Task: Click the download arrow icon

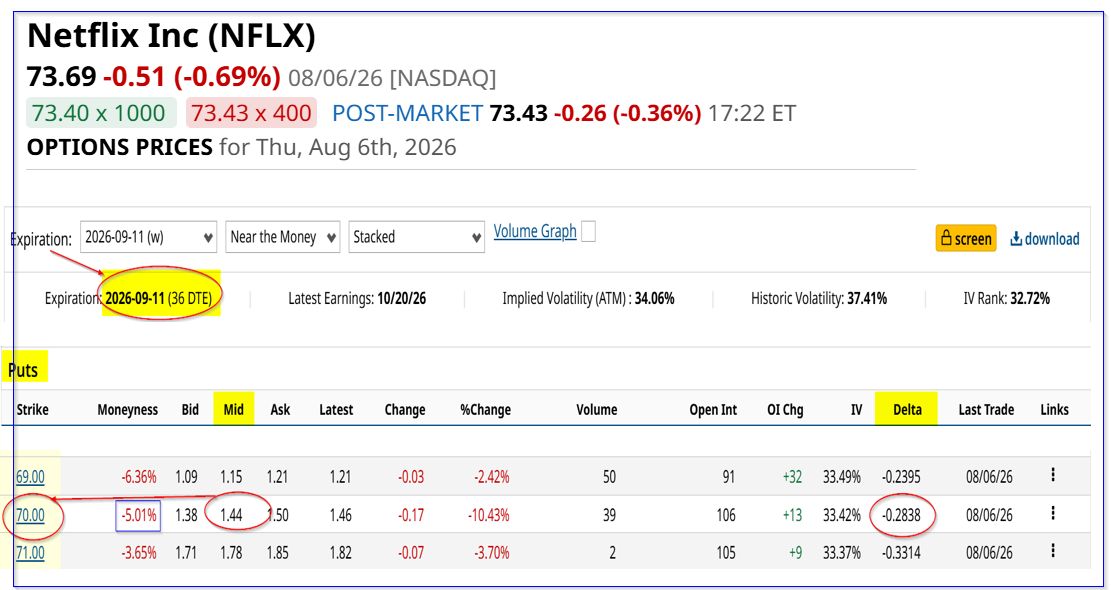Action: click(x=1015, y=239)
